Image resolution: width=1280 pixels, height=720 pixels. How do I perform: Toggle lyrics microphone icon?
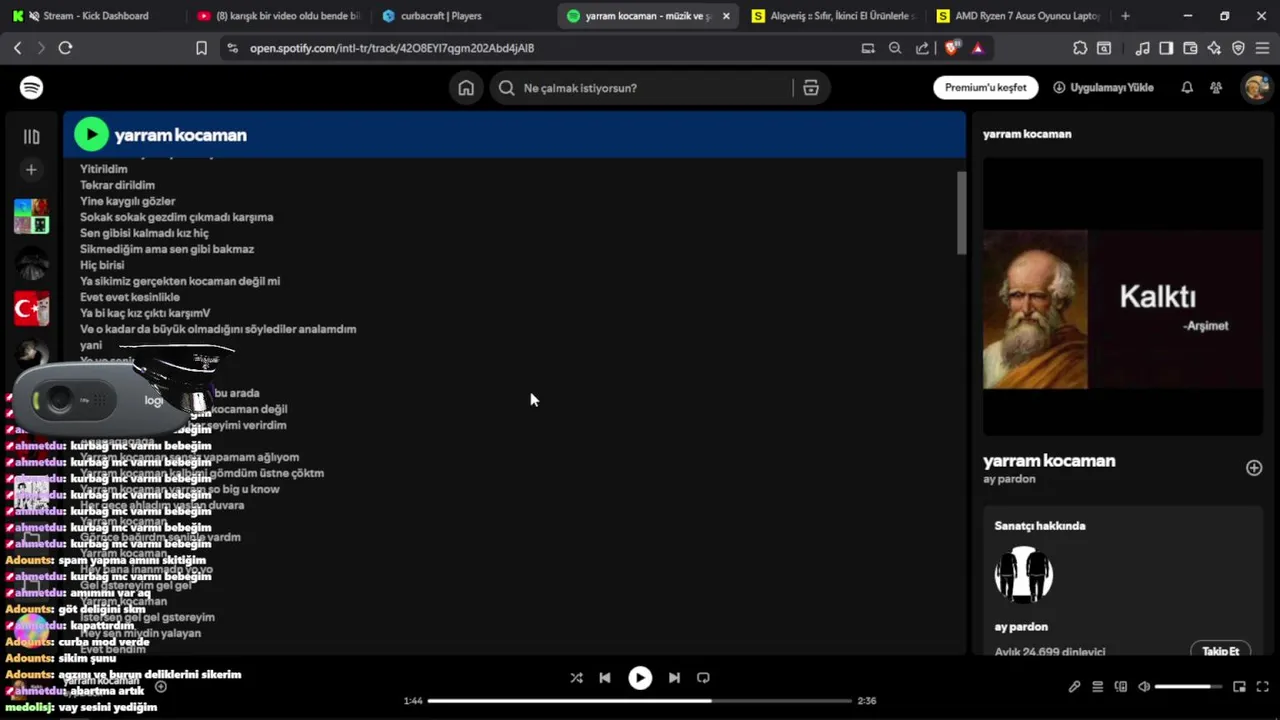(1074, 687)
